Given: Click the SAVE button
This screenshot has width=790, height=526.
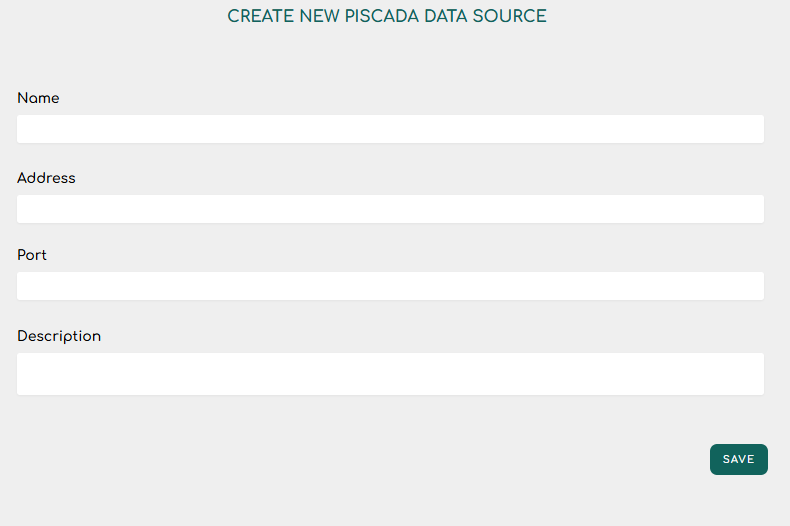Looking at the screenshot, I should coord(739,459).
